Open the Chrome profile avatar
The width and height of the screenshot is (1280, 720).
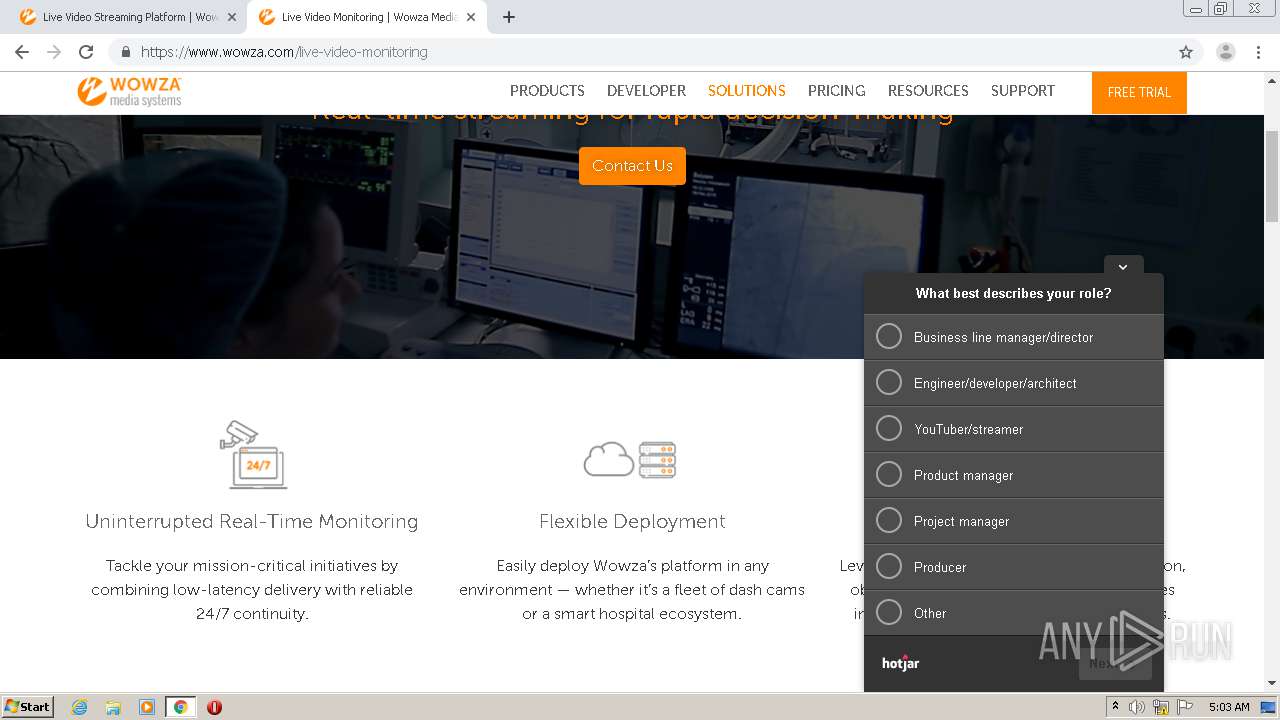[1225, 52]
